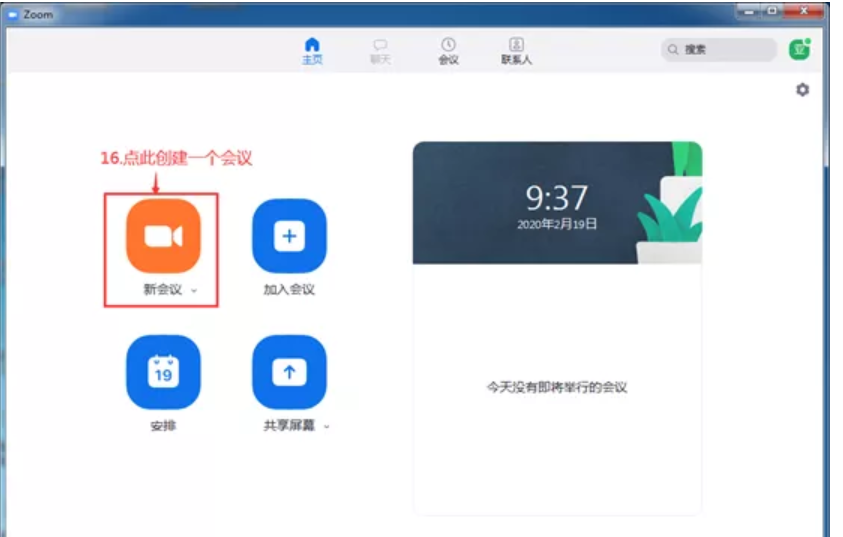Image resolution: width=843 pixels, height=537 pixels.
Task: Open the 聊天 Chat tab
Action: (x=380, y=52)
